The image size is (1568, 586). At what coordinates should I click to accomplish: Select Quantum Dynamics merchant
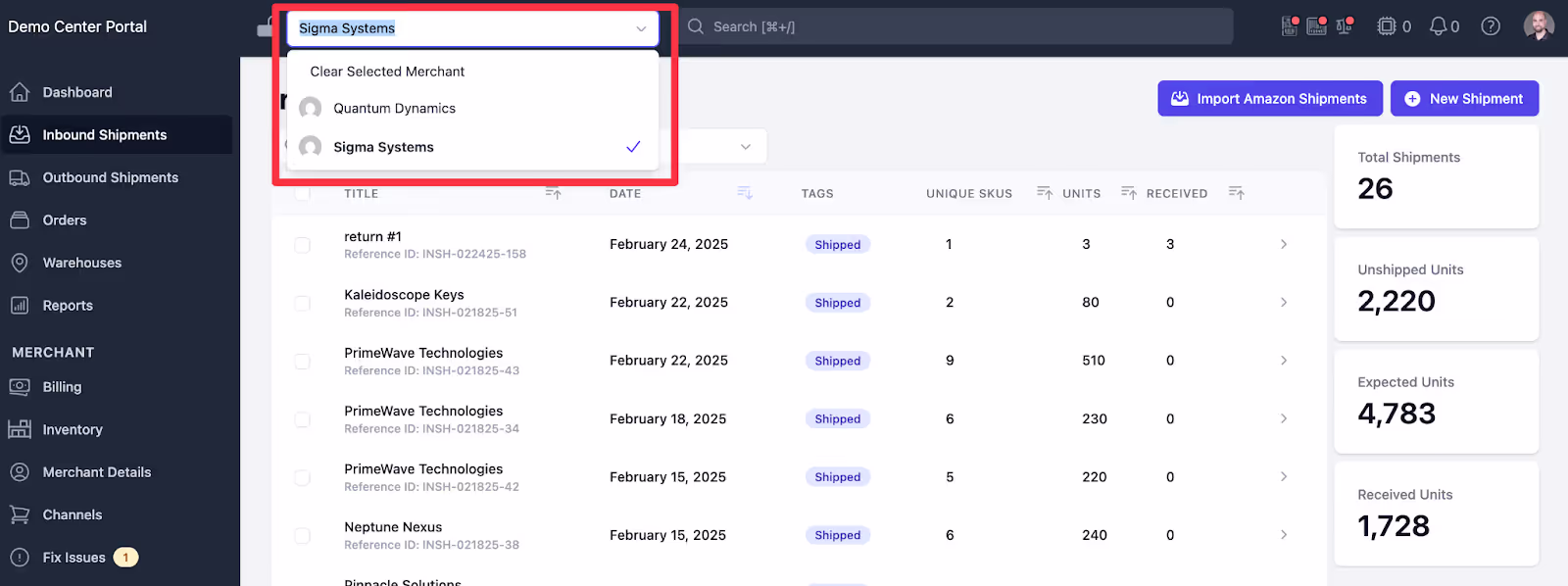click(x=472, y=108)
